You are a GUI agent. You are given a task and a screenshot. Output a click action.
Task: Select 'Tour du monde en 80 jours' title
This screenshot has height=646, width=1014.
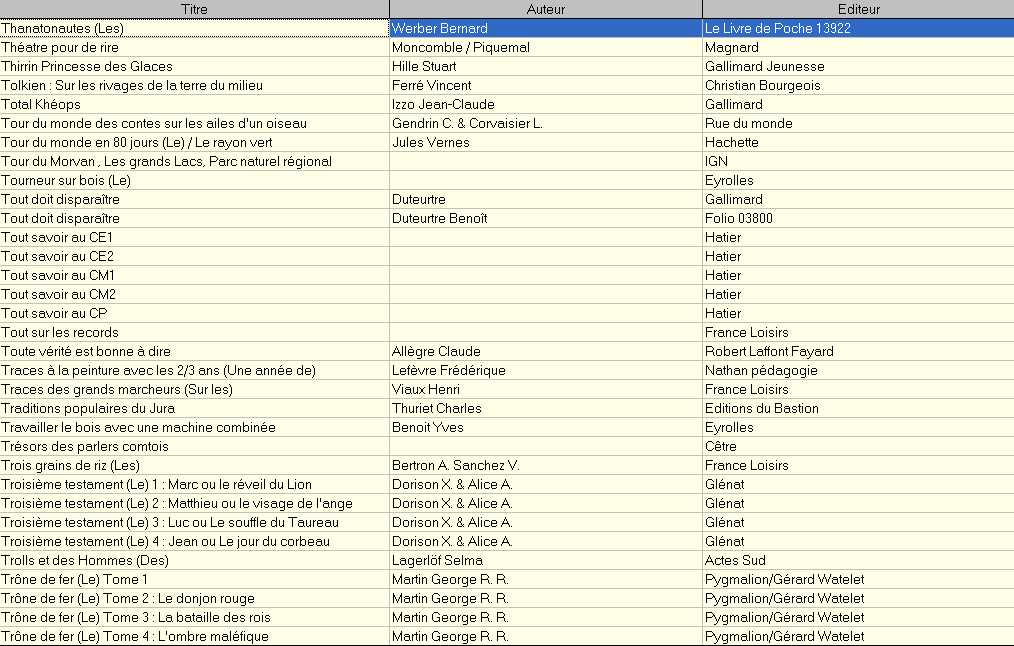click(194, 142)
